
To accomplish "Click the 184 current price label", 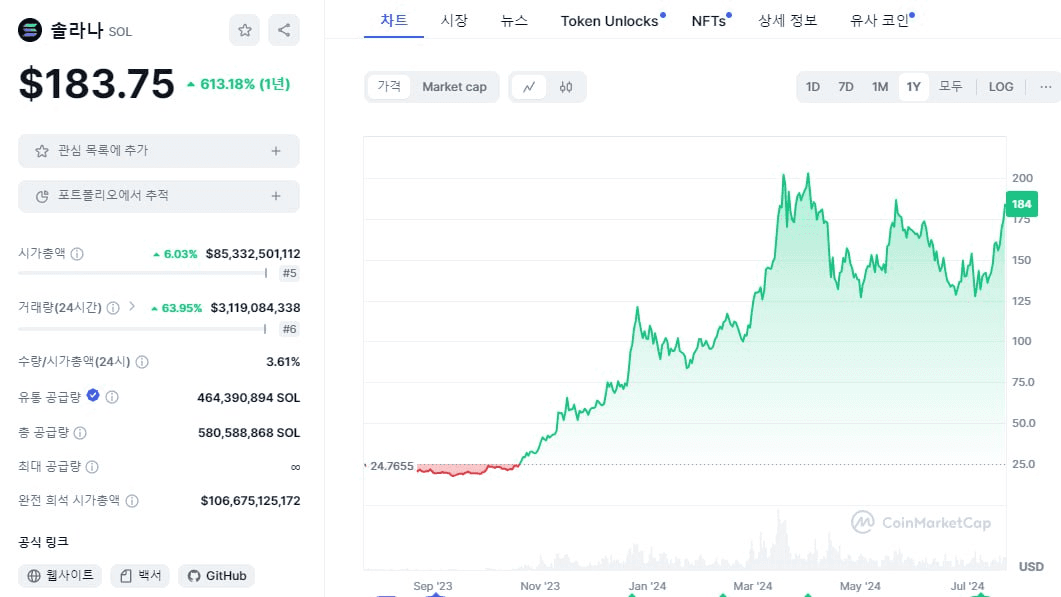I will coord(1022,204).
